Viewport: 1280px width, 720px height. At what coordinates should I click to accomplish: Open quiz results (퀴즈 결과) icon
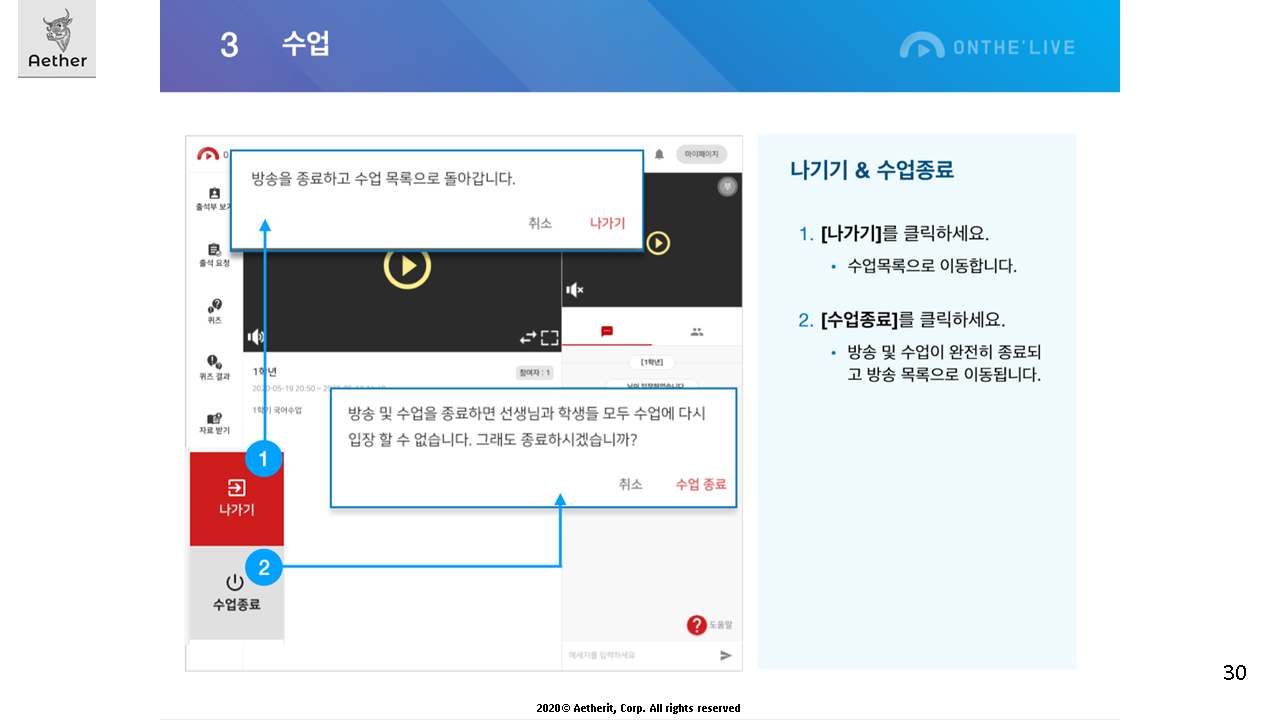[214, 362]
